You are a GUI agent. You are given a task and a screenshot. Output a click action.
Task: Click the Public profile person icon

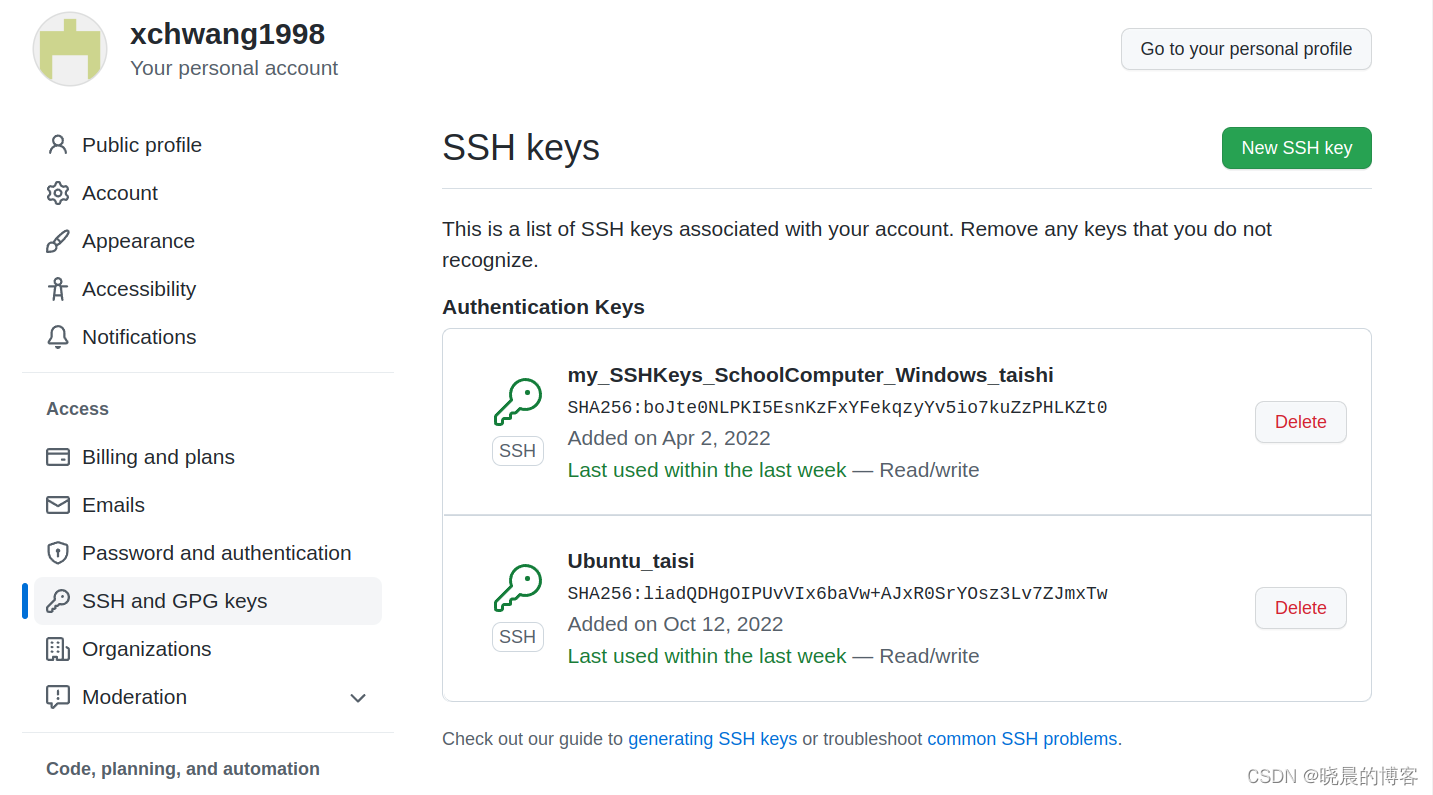coord(58,145)
